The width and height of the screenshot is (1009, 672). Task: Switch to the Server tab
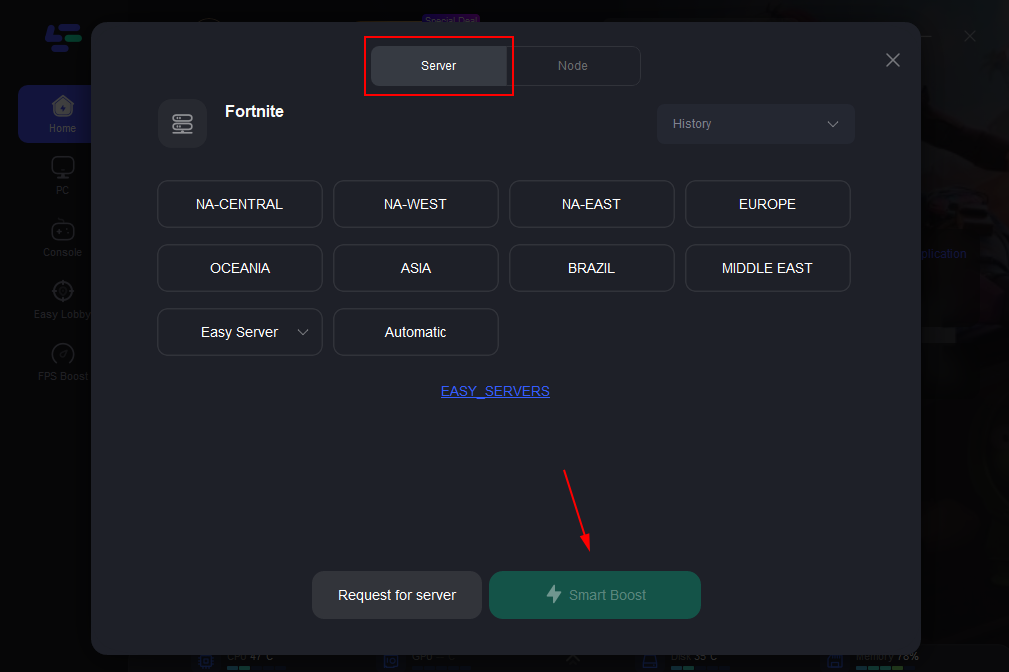(439, 66)
